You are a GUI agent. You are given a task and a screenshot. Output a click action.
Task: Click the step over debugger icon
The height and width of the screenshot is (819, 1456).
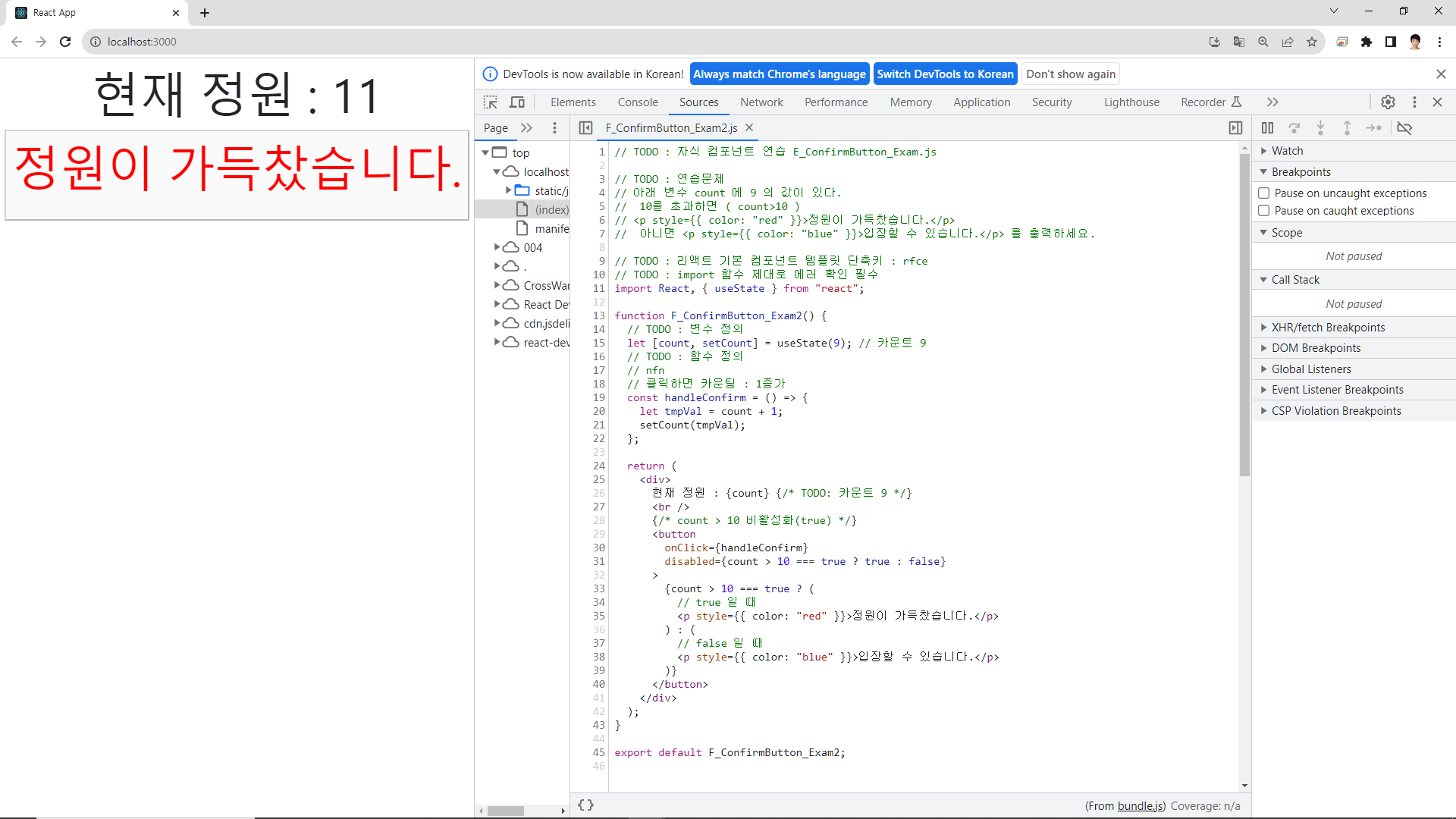tap(1294, 128)
